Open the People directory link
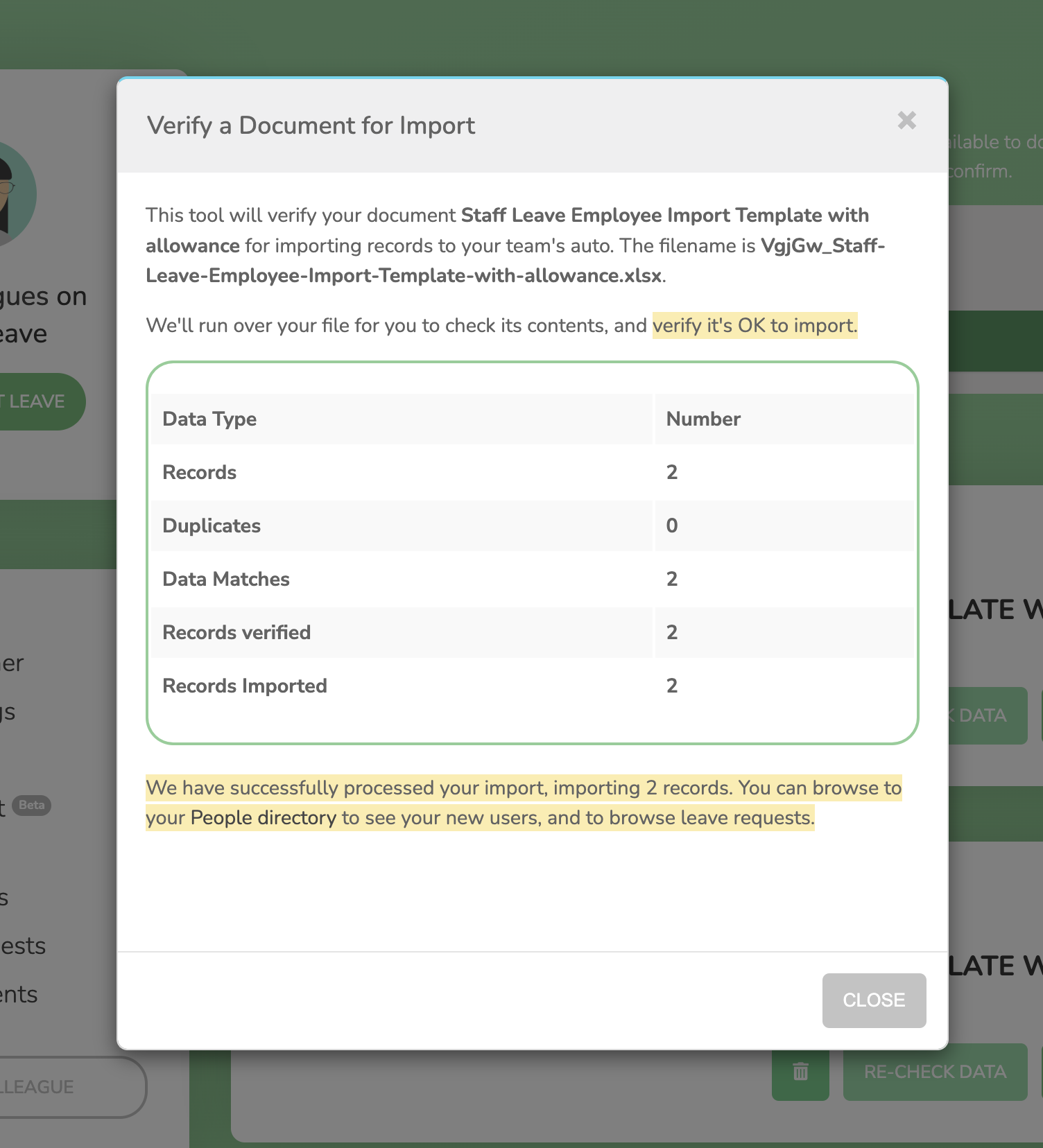The image size is (1043, 1148). pos(264,818)
